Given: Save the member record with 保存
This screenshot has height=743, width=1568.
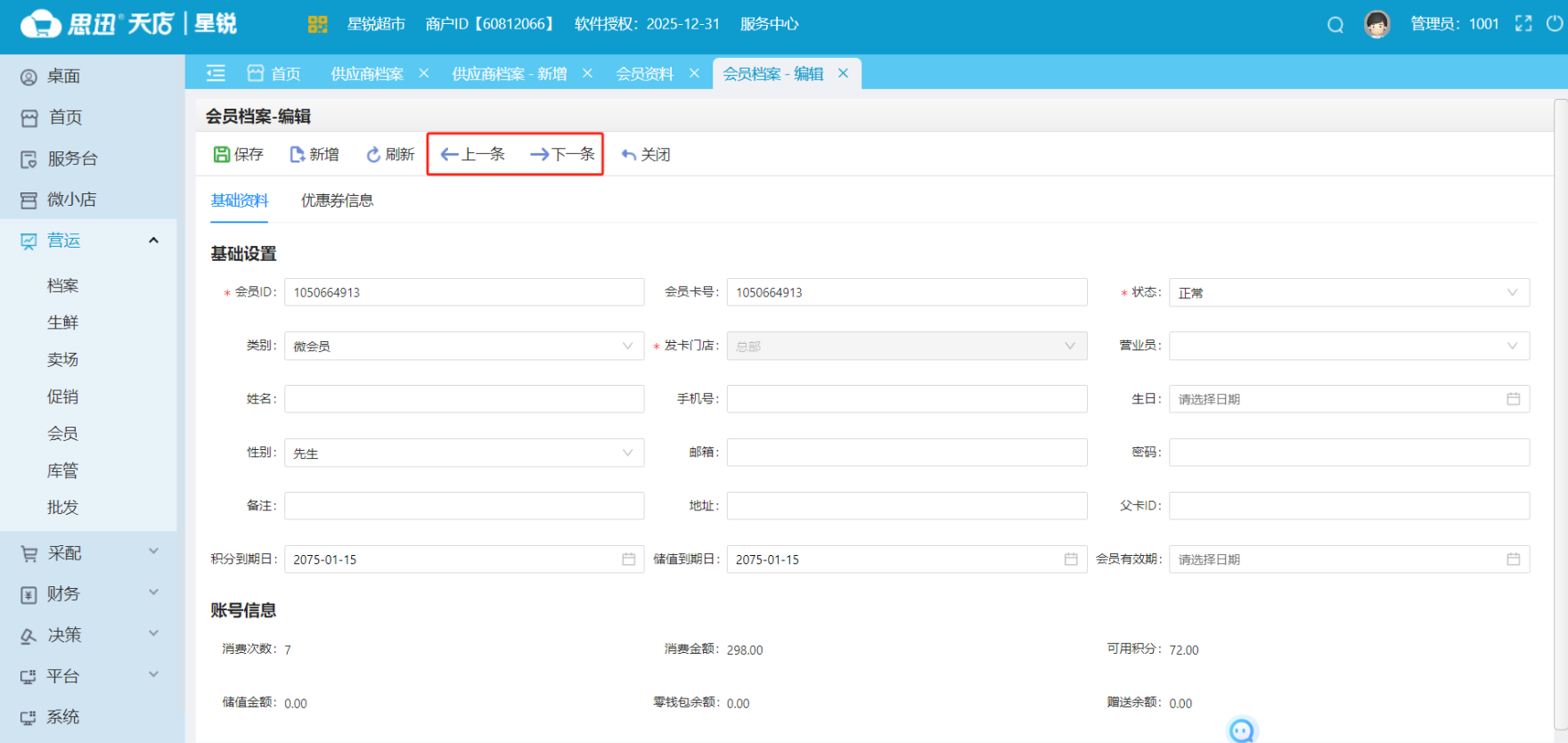Looking at the screenshot, I should pyautogui.click(x=239, y=154).
